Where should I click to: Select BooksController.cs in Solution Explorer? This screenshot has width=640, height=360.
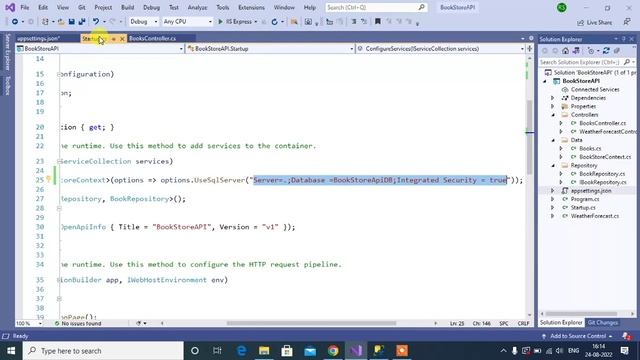[602, 123]
